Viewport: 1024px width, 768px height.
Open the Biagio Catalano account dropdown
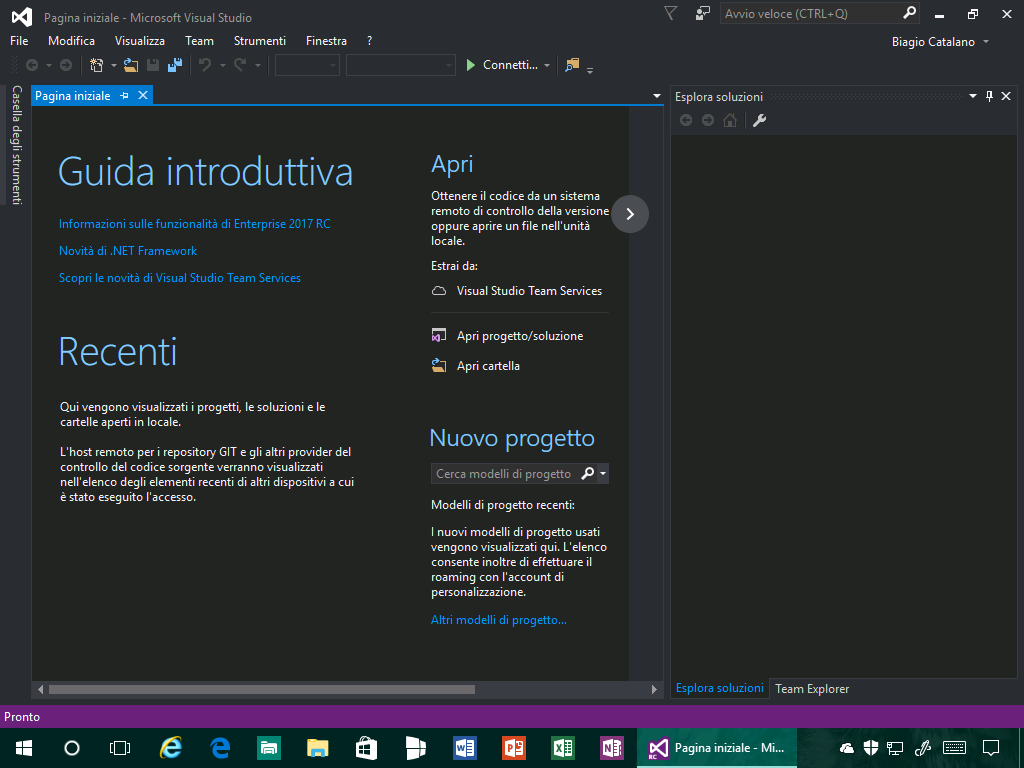pos(986,42)
